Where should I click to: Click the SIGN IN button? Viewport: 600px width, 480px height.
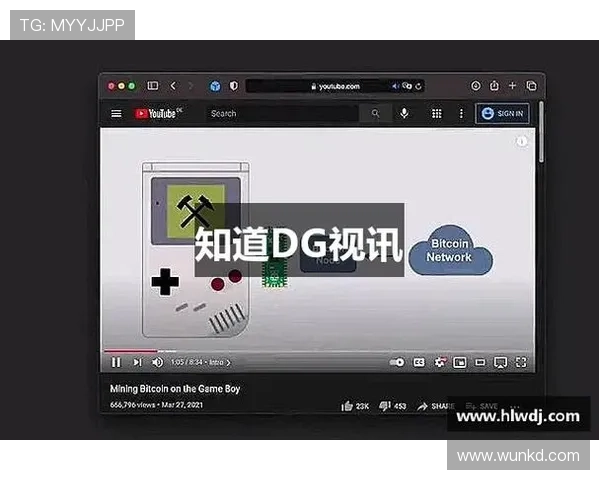pos(502,114)
